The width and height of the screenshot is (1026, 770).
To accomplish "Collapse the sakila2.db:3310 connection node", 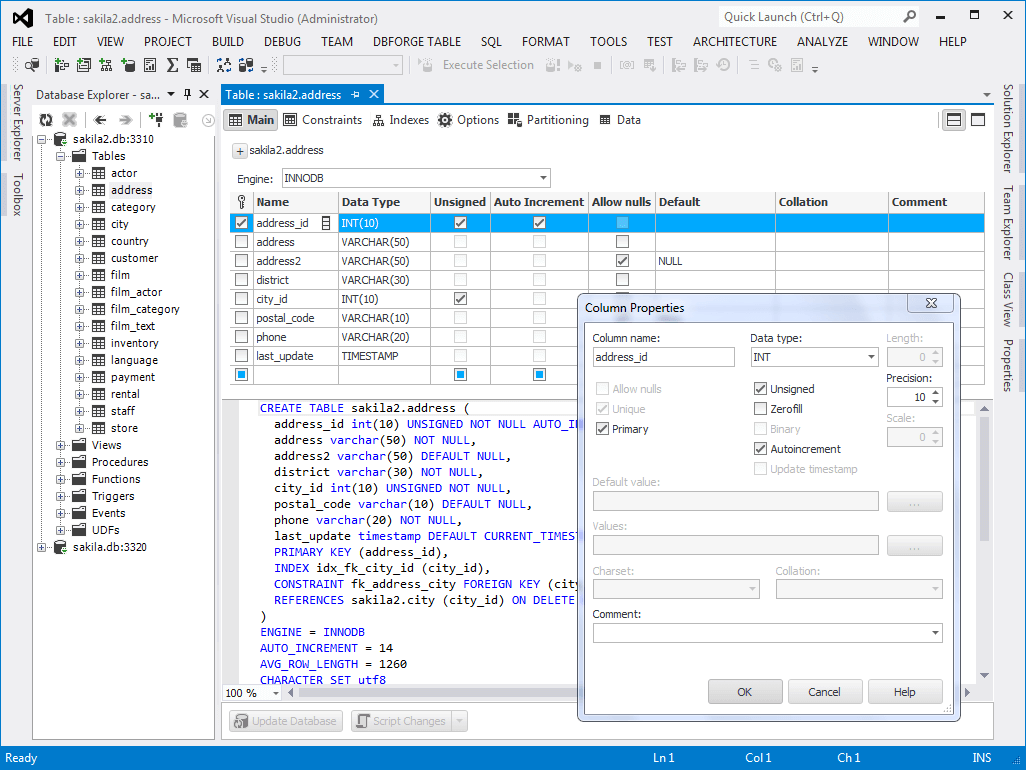I will click(42, 139).
